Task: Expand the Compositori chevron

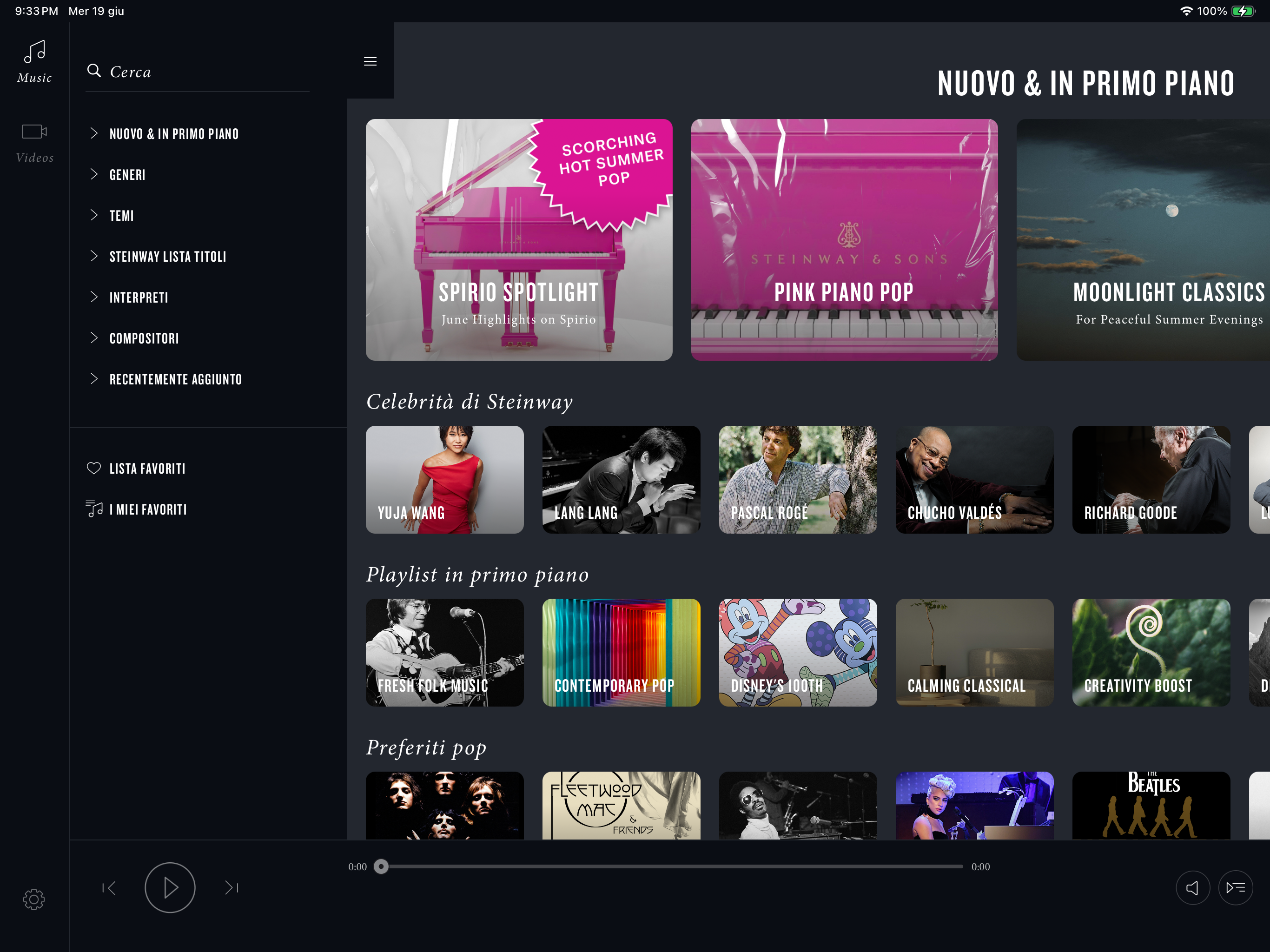Action: coord(94,337)
